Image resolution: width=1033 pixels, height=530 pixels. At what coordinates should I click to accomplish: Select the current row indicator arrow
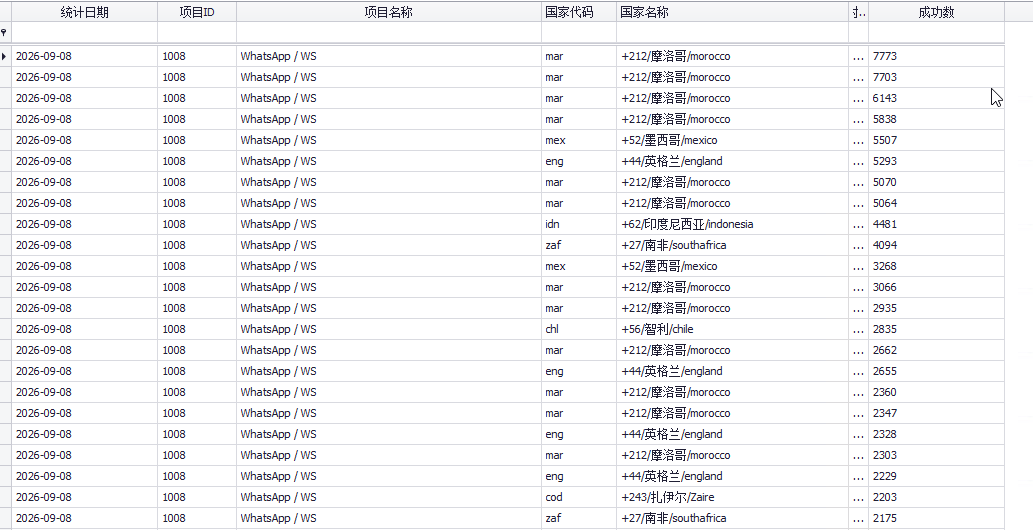pyautogui.click(x=5, y=56)
